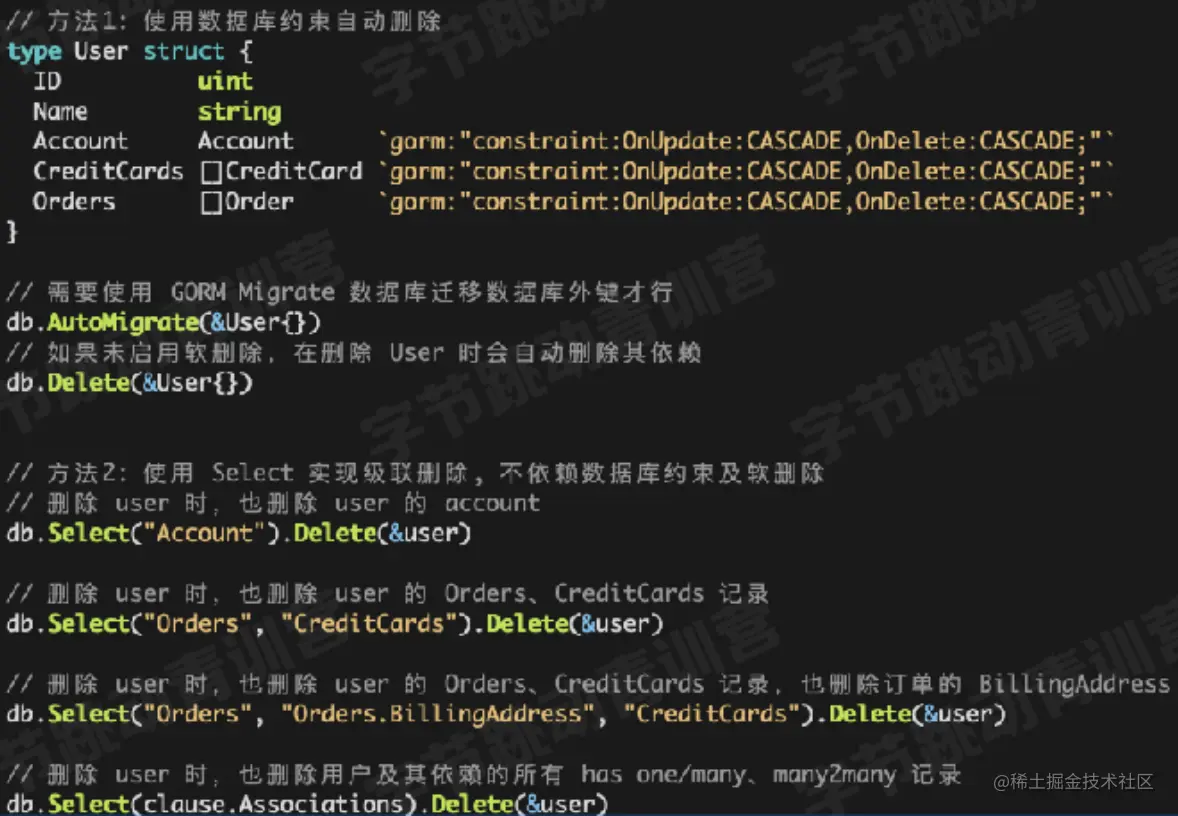This screenshot has height=816, width=1178.
Task: Click the GORM Migrate comment line
Action: coord(340,292)
